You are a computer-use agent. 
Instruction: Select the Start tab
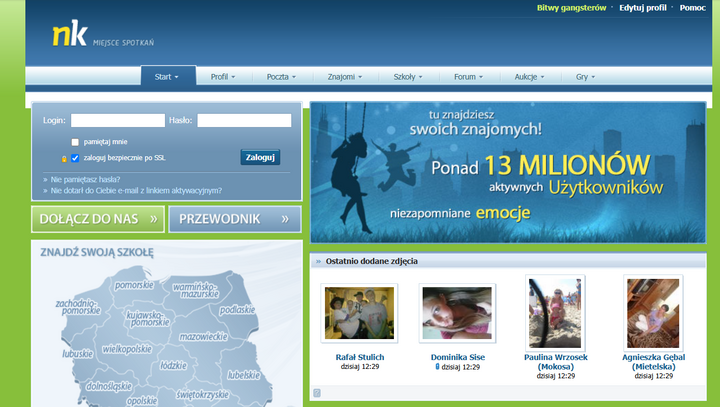[x=167, y=77]
